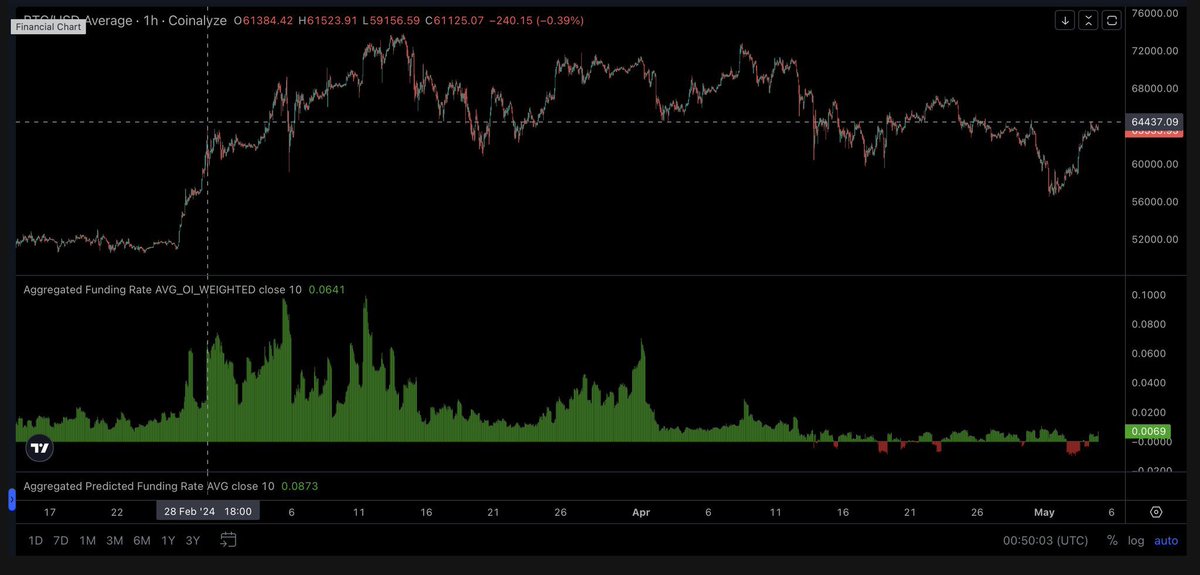The image size is (1200, 575).
Task: Click the Financial Chart tooltip label
Action: 48,27
